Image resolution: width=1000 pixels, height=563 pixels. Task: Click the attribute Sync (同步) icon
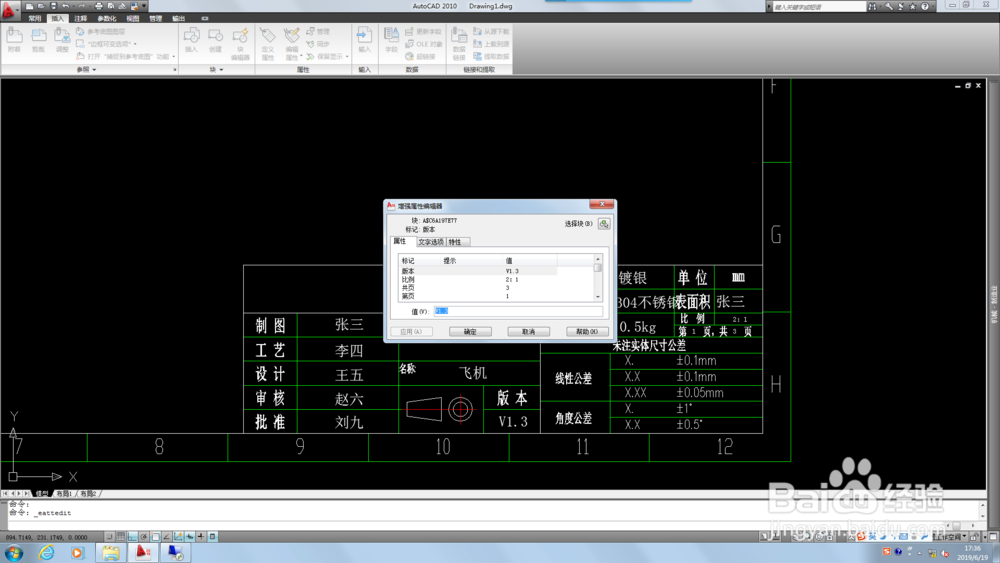tap(311, 44)
